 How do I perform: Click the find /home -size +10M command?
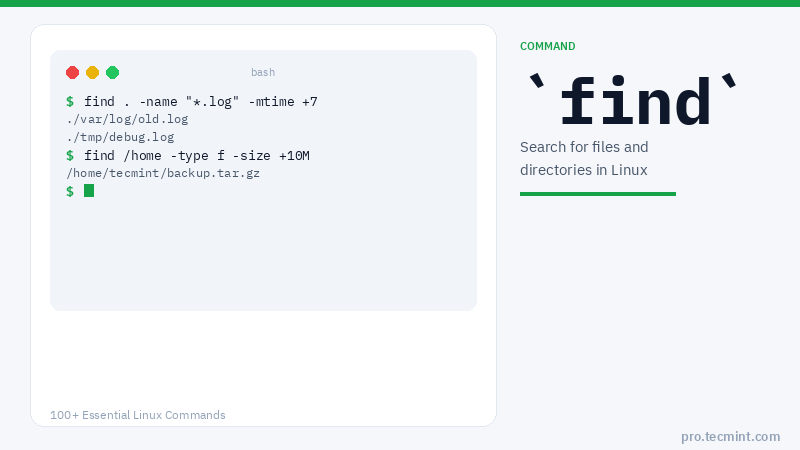tap(196, 156)
